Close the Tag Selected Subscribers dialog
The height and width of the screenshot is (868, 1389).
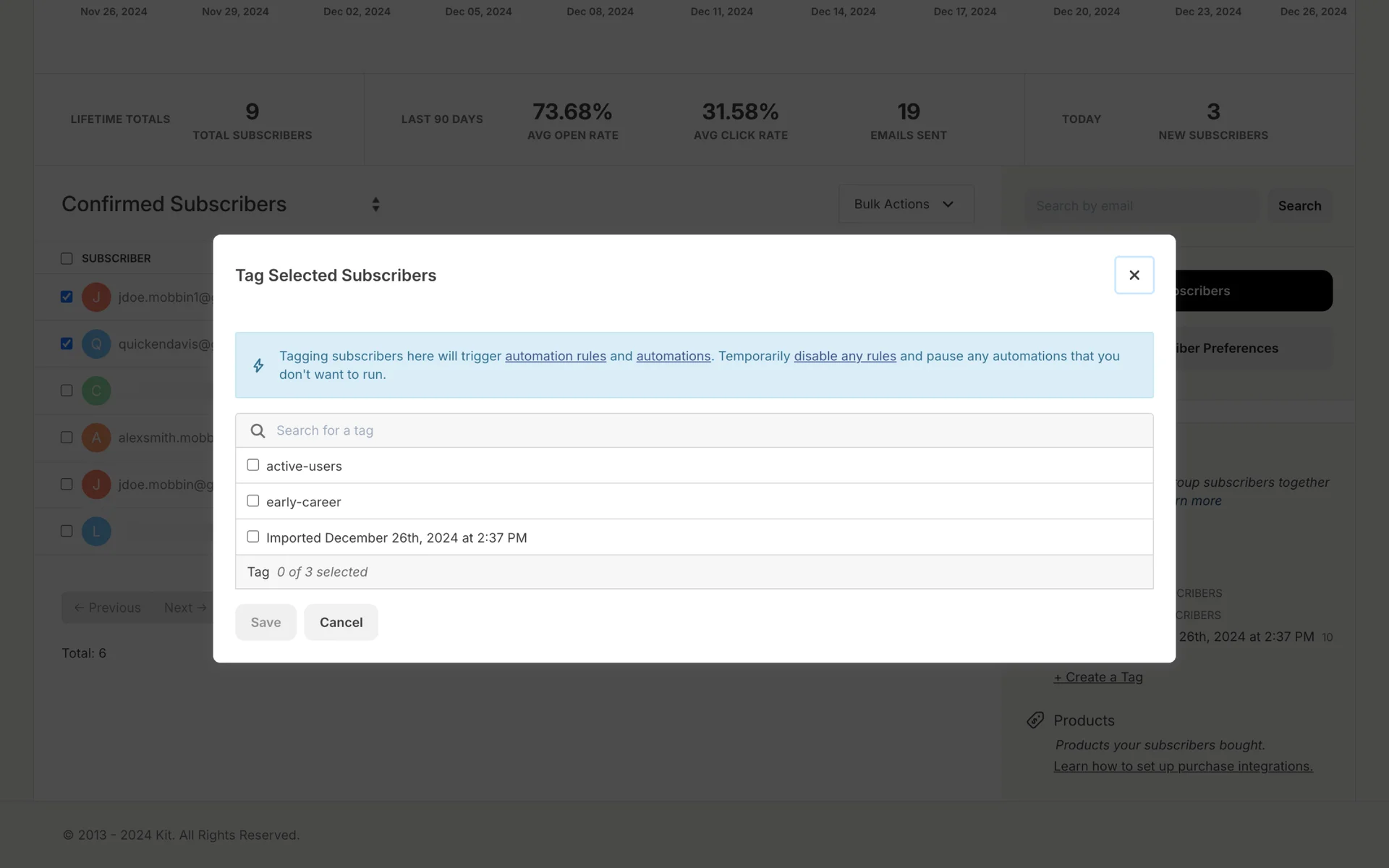[1134, 275]
